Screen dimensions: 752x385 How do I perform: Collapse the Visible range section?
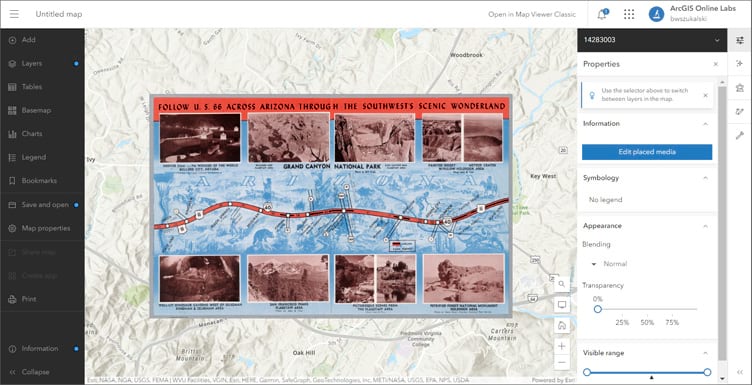[x=705, y=353]
